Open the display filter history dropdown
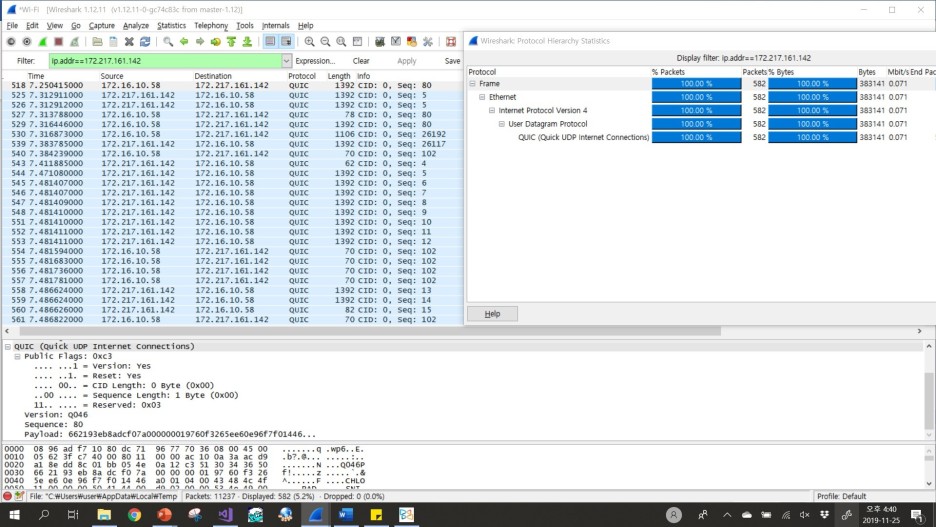This screenshot has width=936, height=527. (x=287, y=61)
